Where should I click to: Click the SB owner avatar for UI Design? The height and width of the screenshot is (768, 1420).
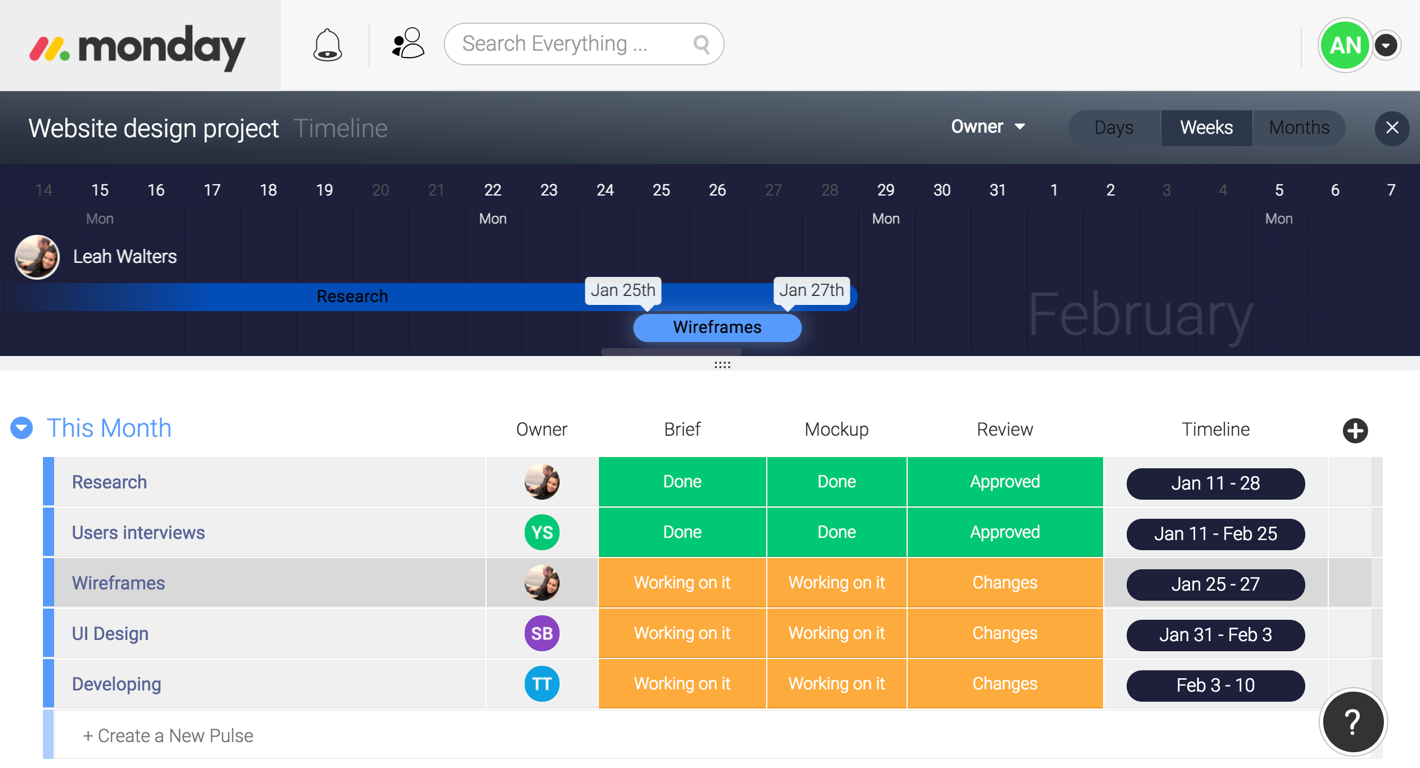coord(541,633)
